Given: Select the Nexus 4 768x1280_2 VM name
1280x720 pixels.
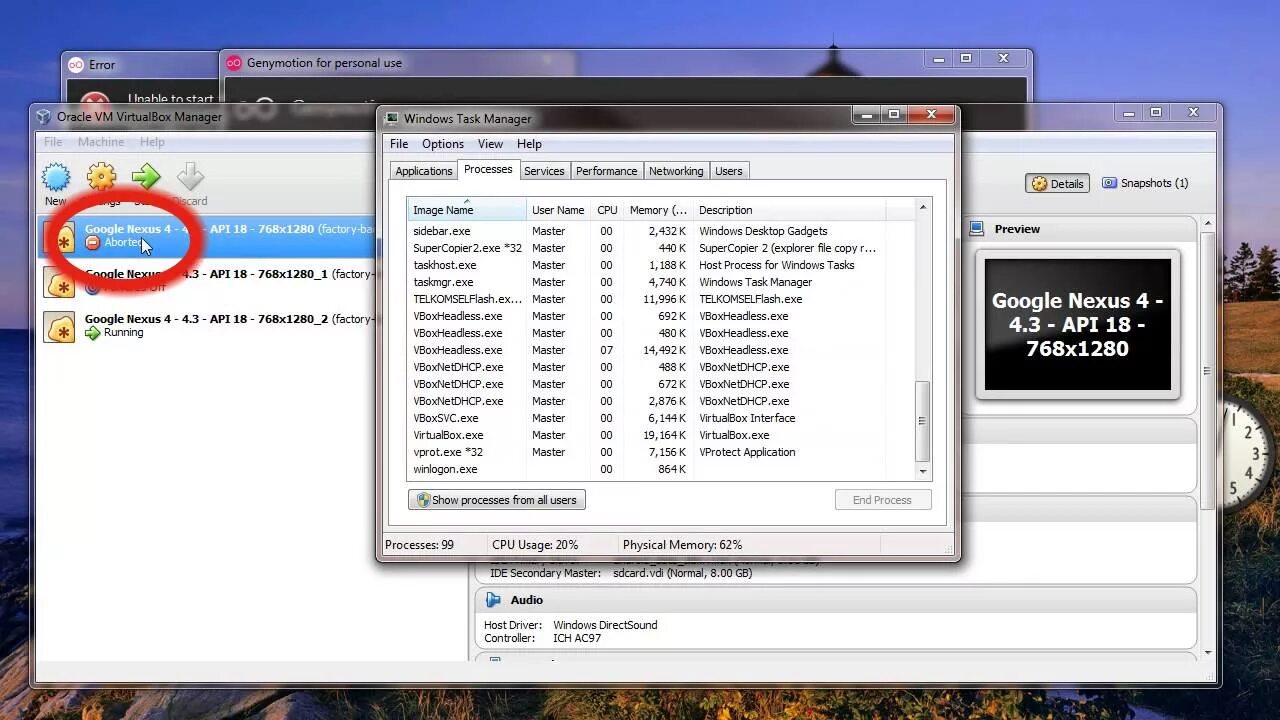Looking at the screenshot, I should [206, 319].
